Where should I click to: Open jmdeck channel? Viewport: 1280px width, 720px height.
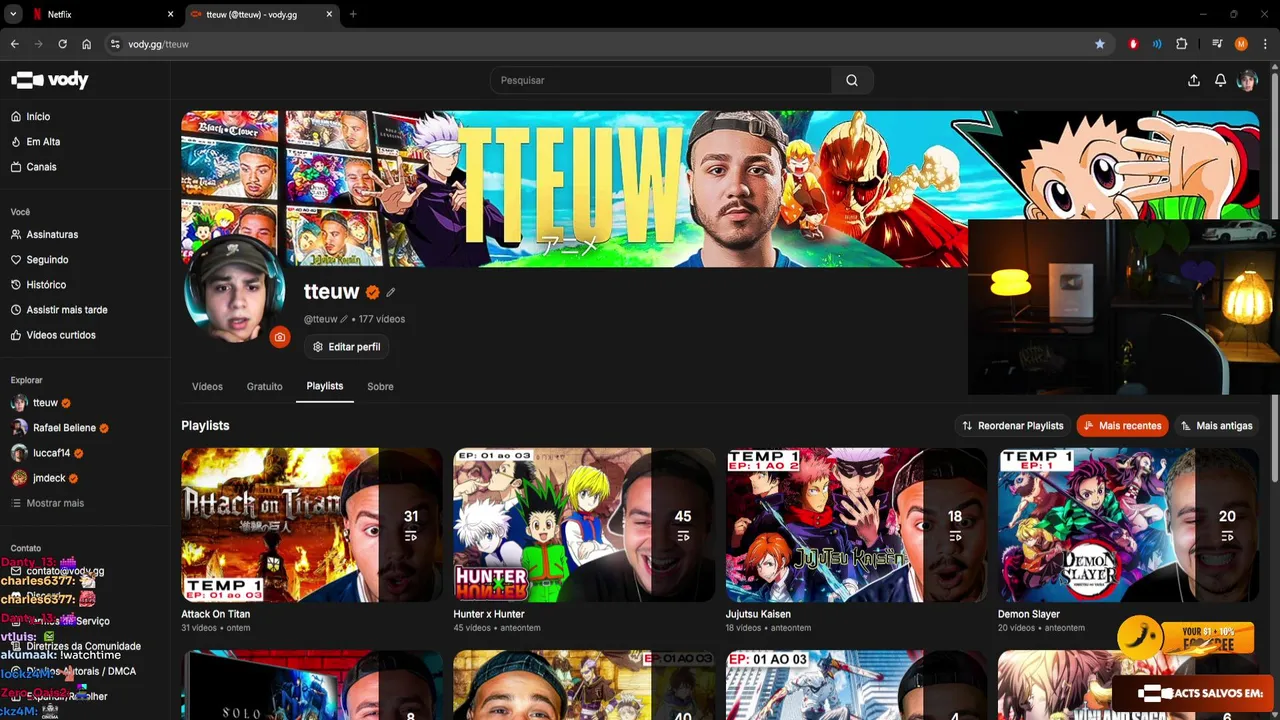click(49, 478)
